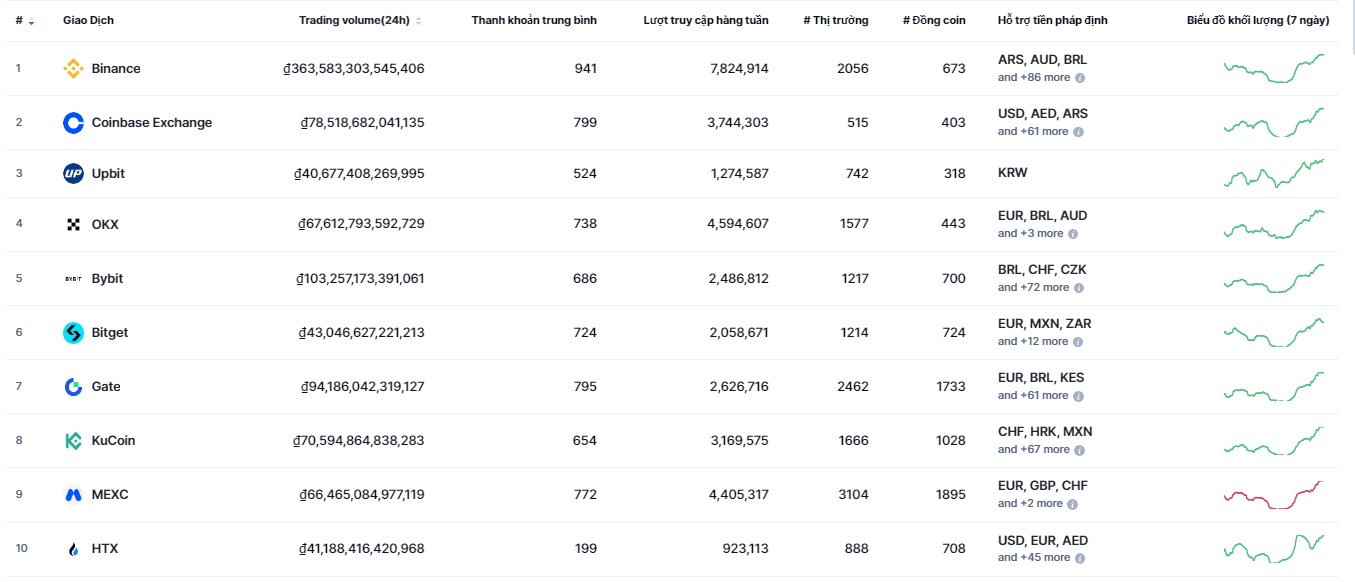This screenshot has height=582, width=1355.
Task: Click the MEXC logo icon
Action: tap(73, 495)
